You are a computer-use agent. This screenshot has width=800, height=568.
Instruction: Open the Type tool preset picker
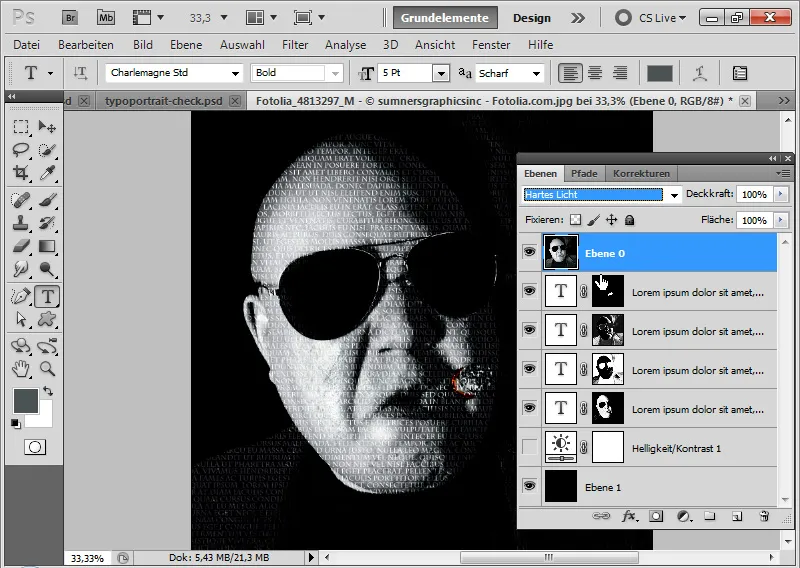(x=50, y=73)
